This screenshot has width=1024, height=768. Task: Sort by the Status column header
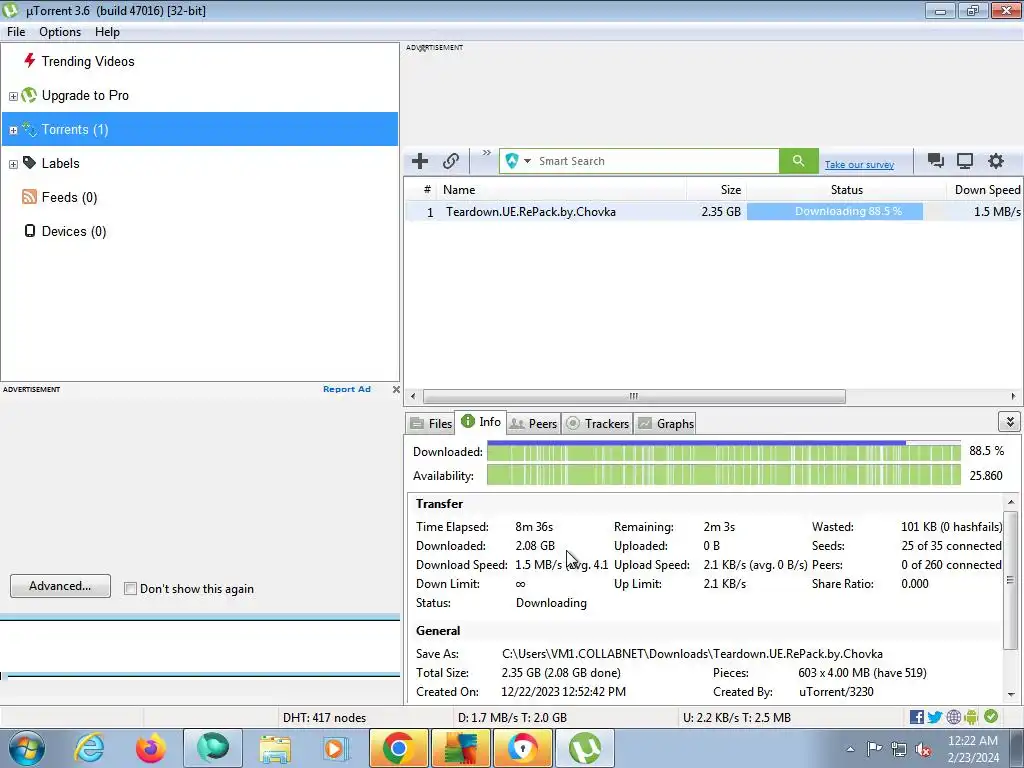pos(846,189)
